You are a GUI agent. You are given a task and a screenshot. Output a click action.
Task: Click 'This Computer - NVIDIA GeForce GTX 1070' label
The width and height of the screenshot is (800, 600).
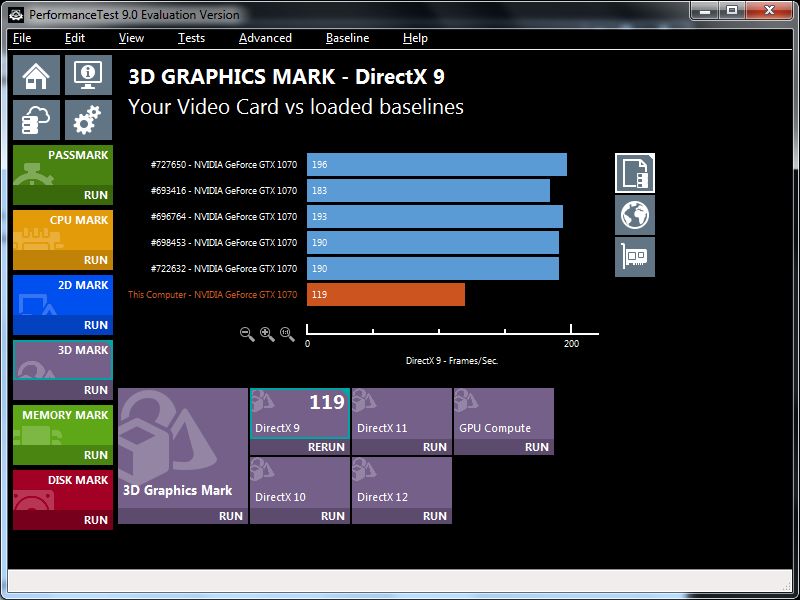(212, 295)
